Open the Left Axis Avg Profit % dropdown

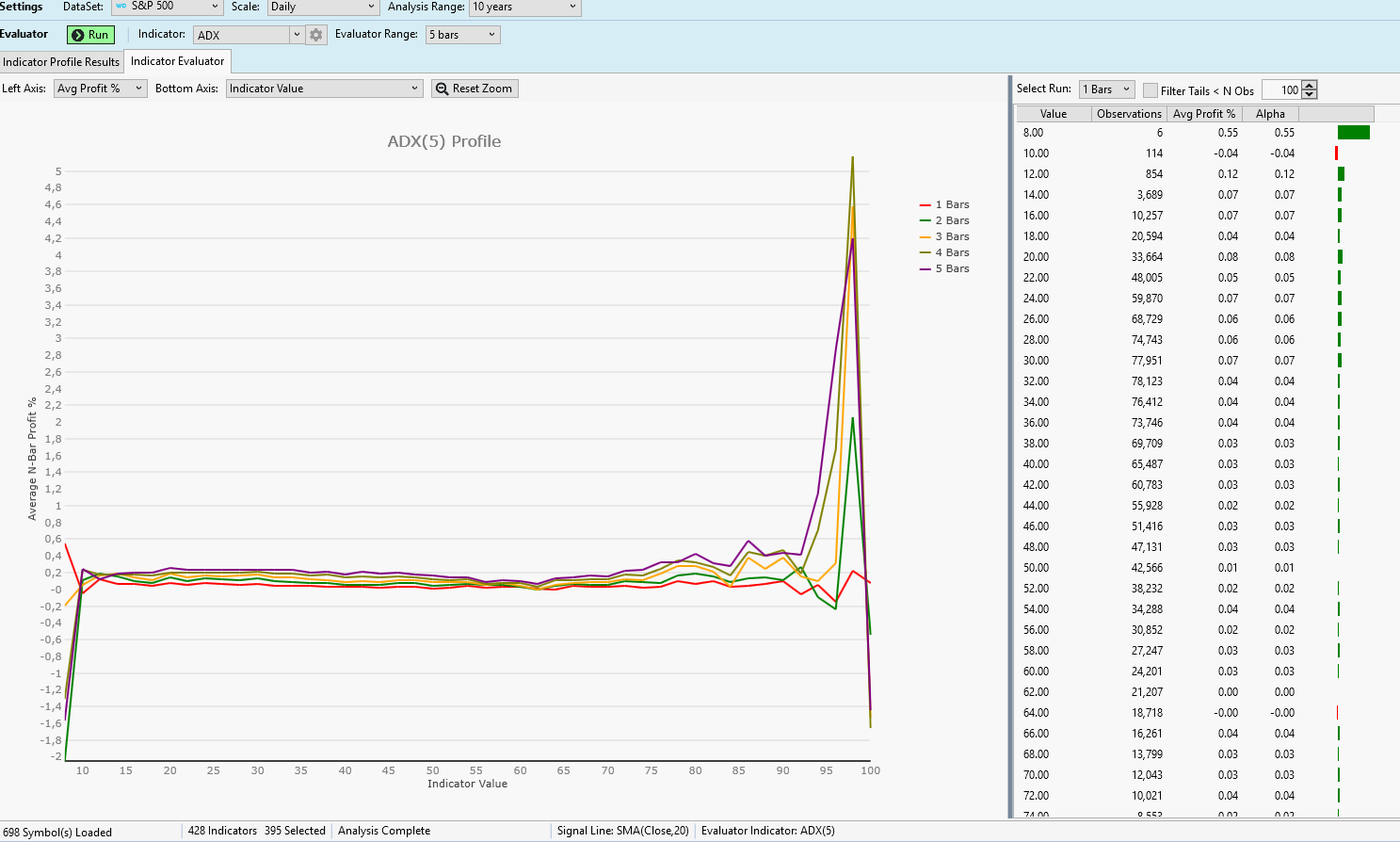coord(138,89)
